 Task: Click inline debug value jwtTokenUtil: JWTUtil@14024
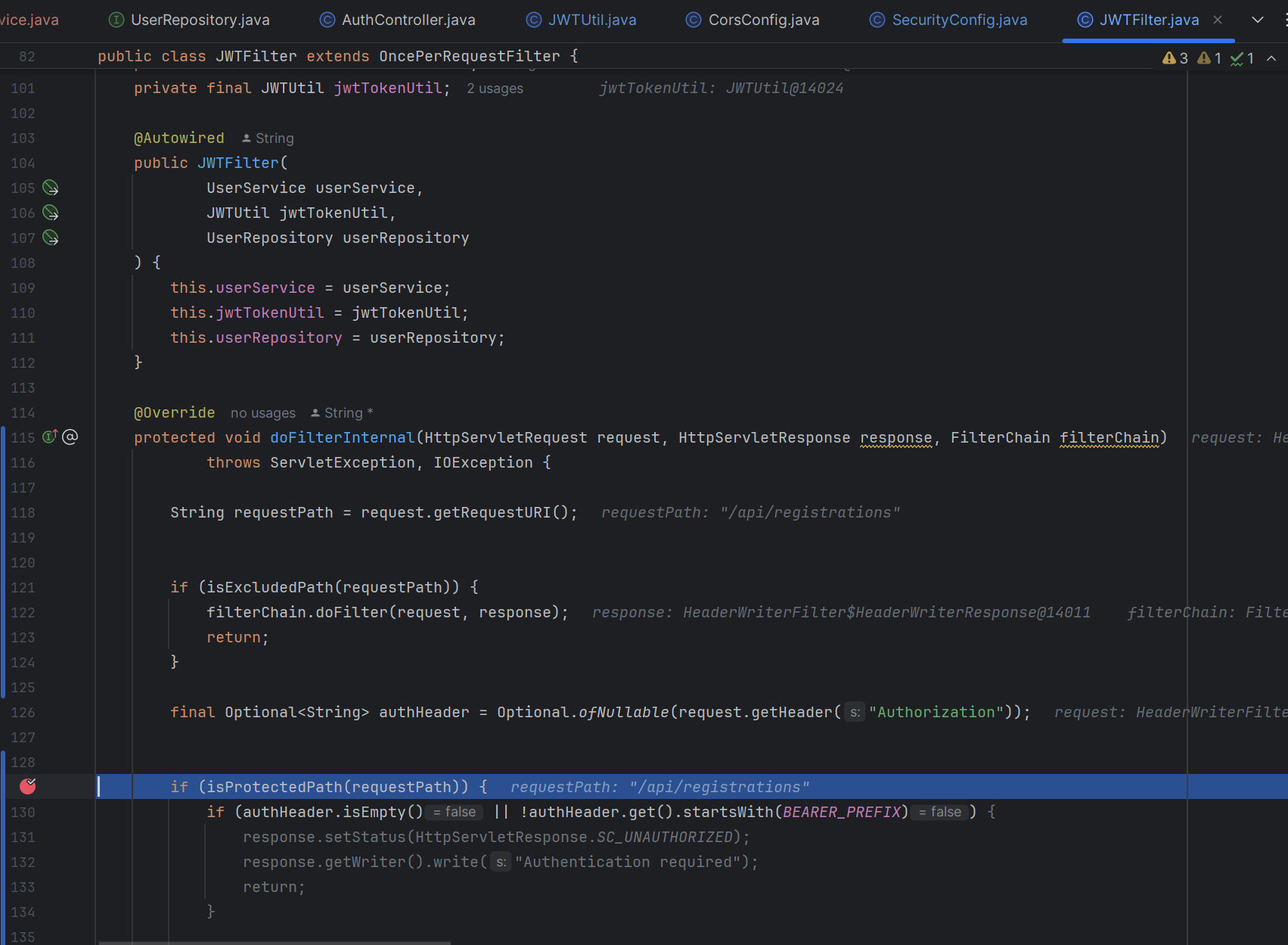click(722, 89)
